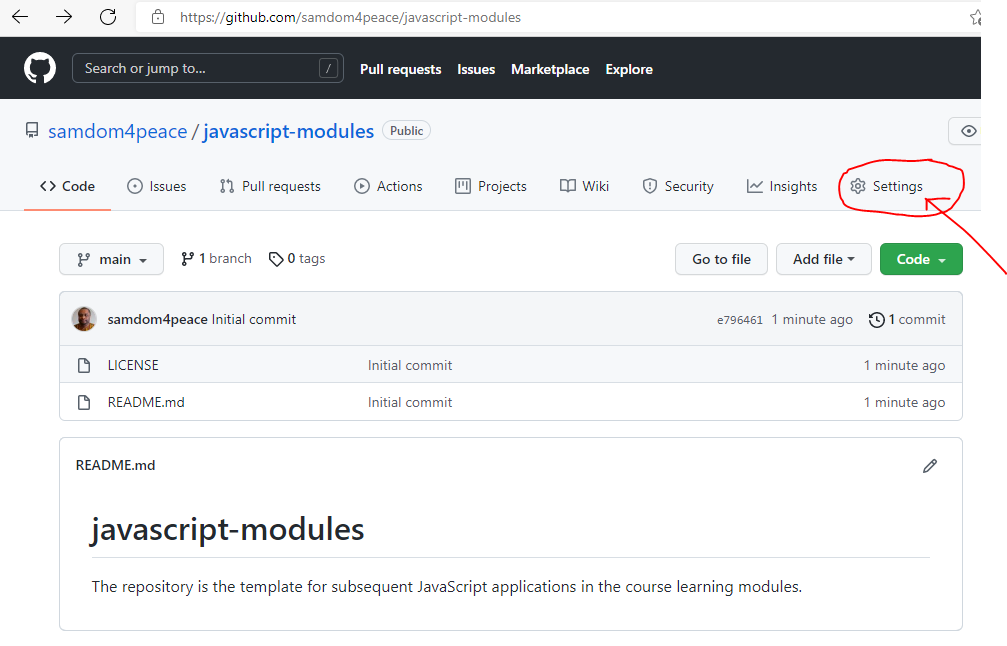The image size is (1007, 646).
Task: Expand the Add file dropdown
Action: (823, 259)
